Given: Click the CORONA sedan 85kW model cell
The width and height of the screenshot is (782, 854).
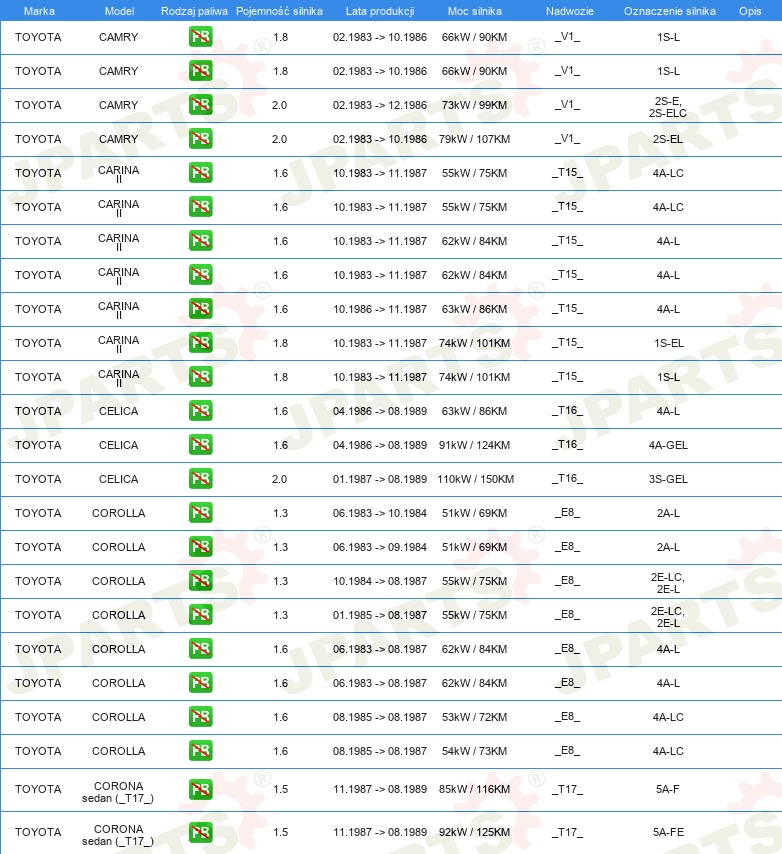Looking at the screenshot, I should (x=118, y=792).
